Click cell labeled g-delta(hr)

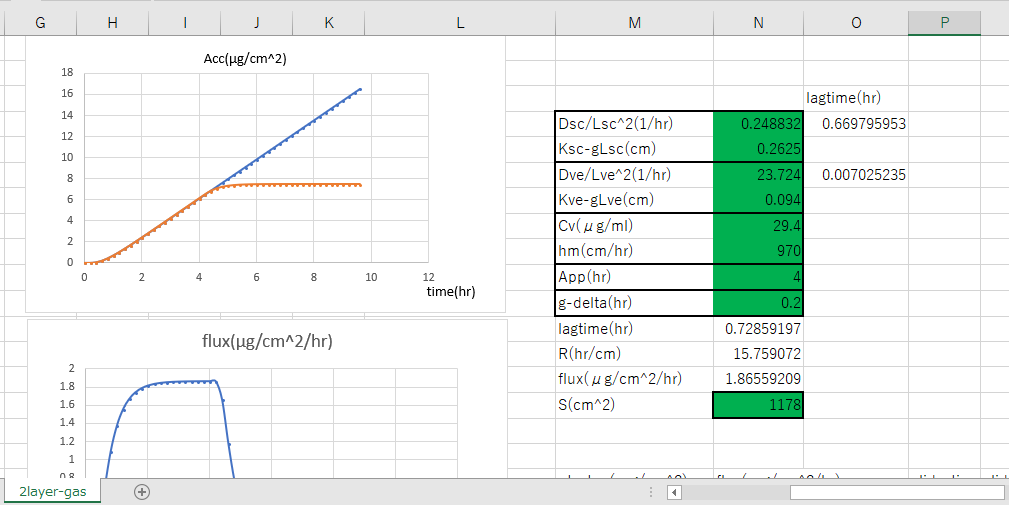634,303
